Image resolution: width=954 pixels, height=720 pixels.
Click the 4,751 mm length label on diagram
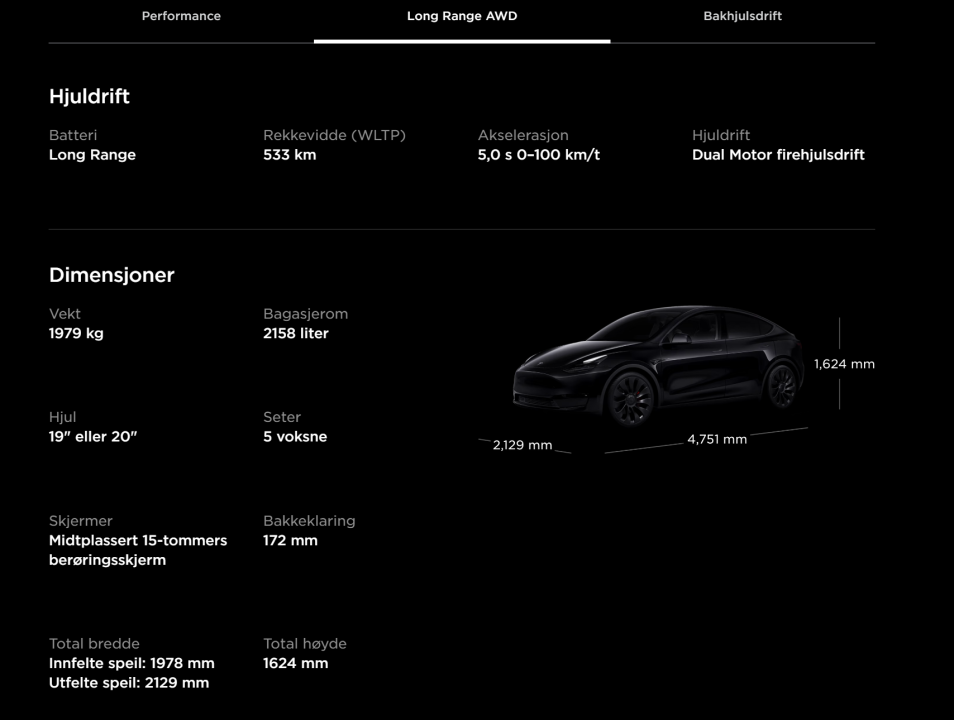click(x=716, y=440)
